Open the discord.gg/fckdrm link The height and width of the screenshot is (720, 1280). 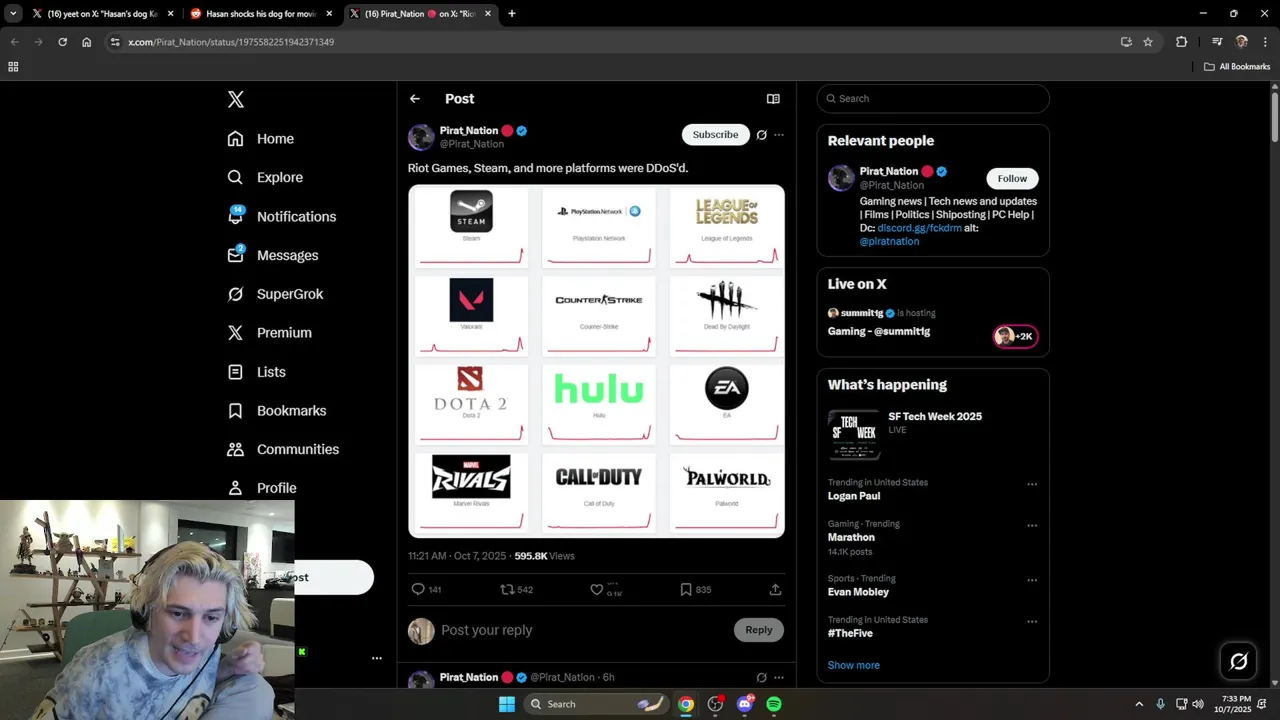(920, 228)
